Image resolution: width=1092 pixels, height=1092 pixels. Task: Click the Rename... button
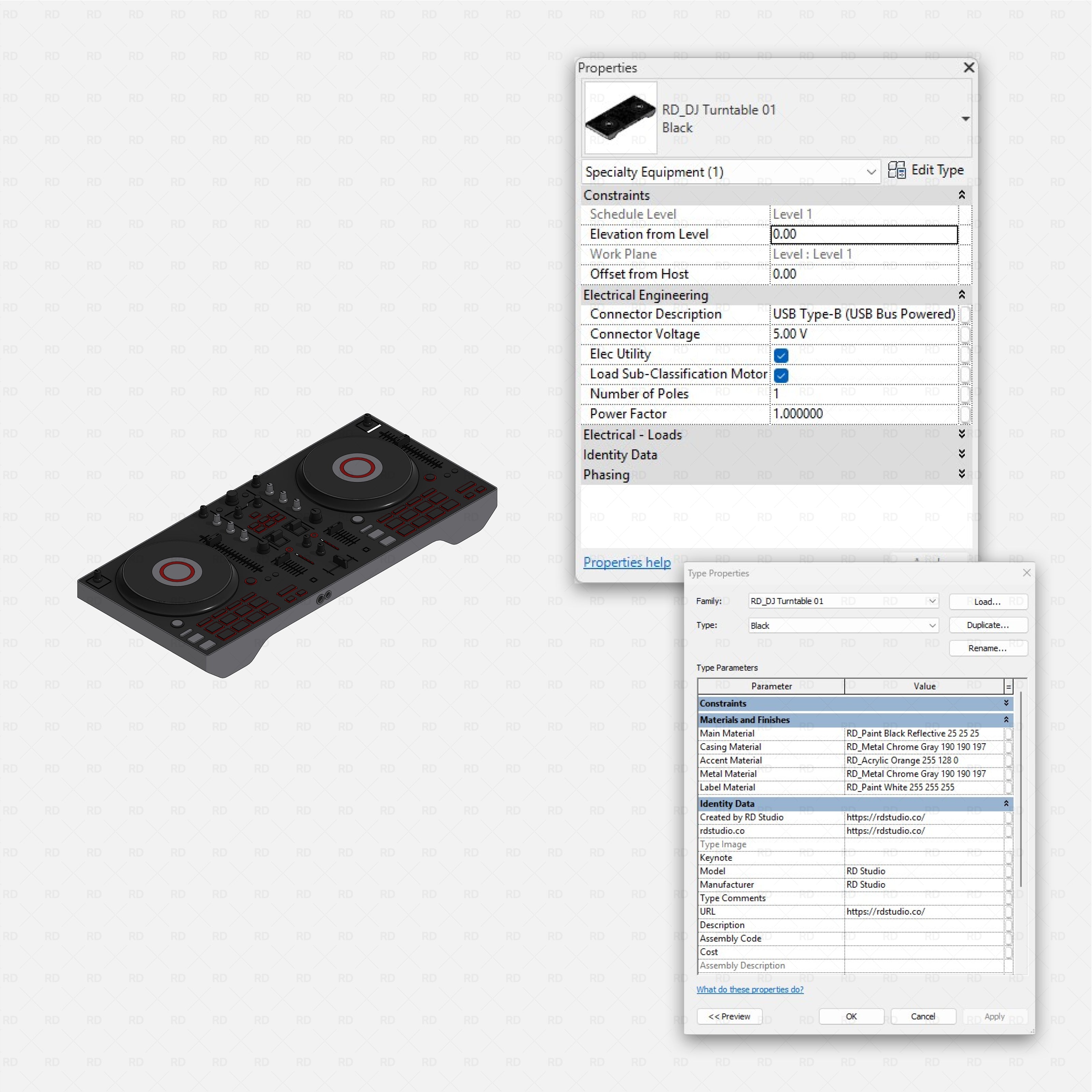(x=988, y=648)
